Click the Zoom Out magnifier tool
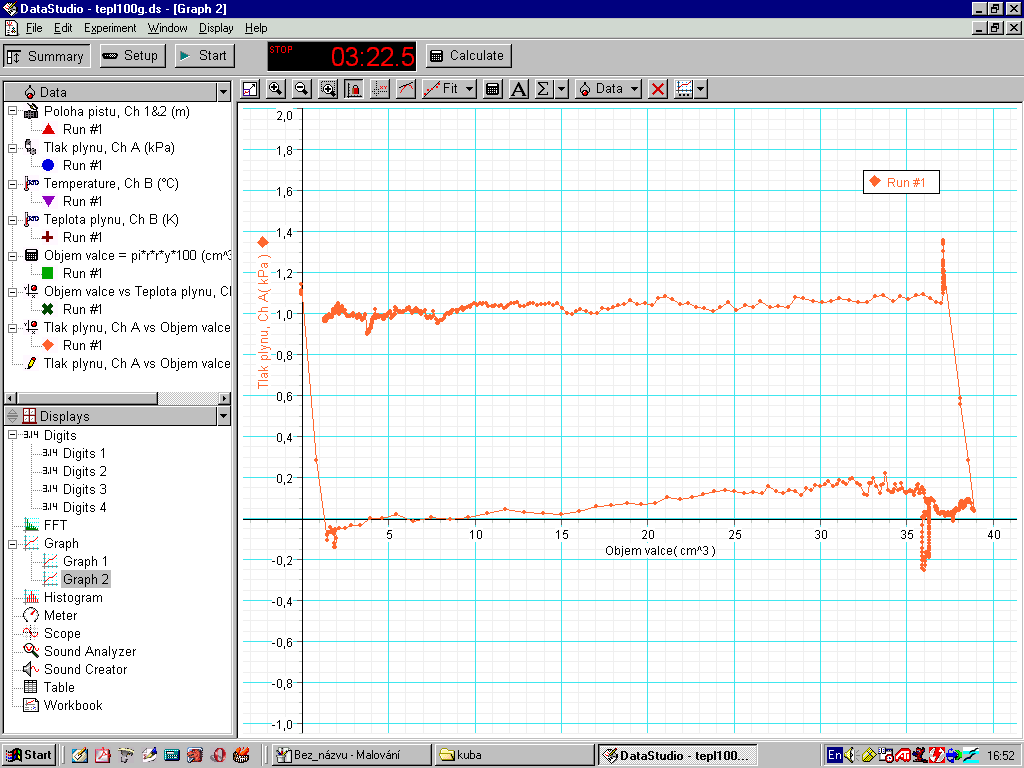The image size is (1024, 768). click(x=301, y=89)
